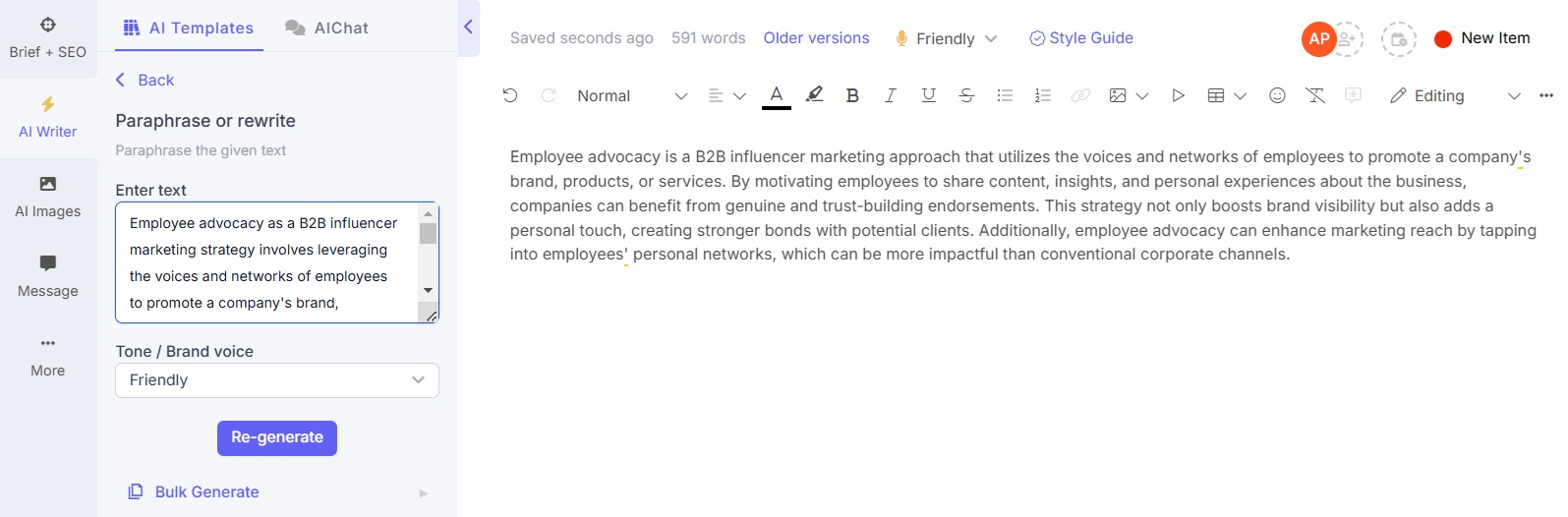The width and height of the screenshot is (1568, 517).
Task: Insert a bulleted list
Action: pos(1005,95)
